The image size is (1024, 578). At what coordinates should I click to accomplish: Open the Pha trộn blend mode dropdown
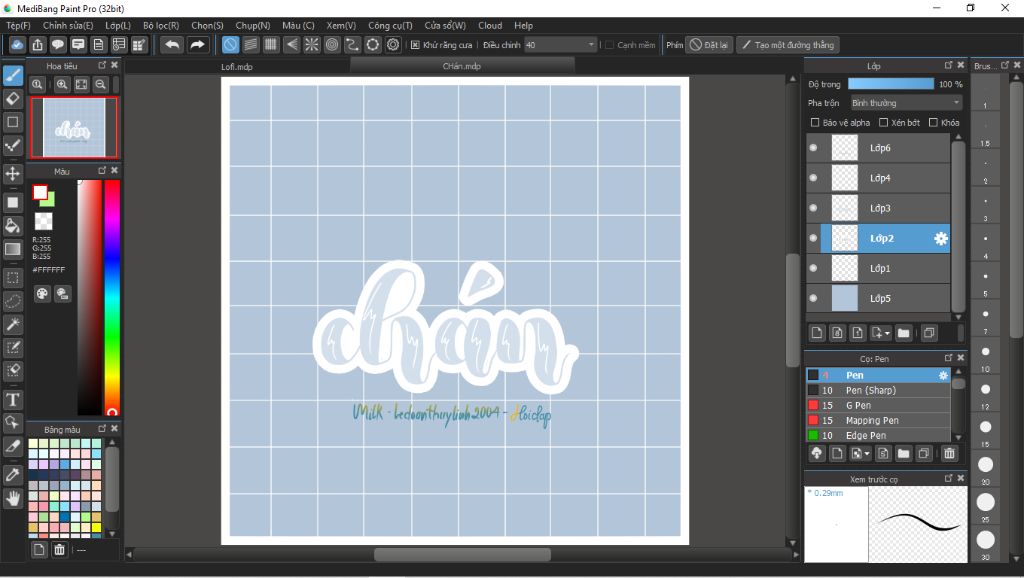click(x=906, y=103)
